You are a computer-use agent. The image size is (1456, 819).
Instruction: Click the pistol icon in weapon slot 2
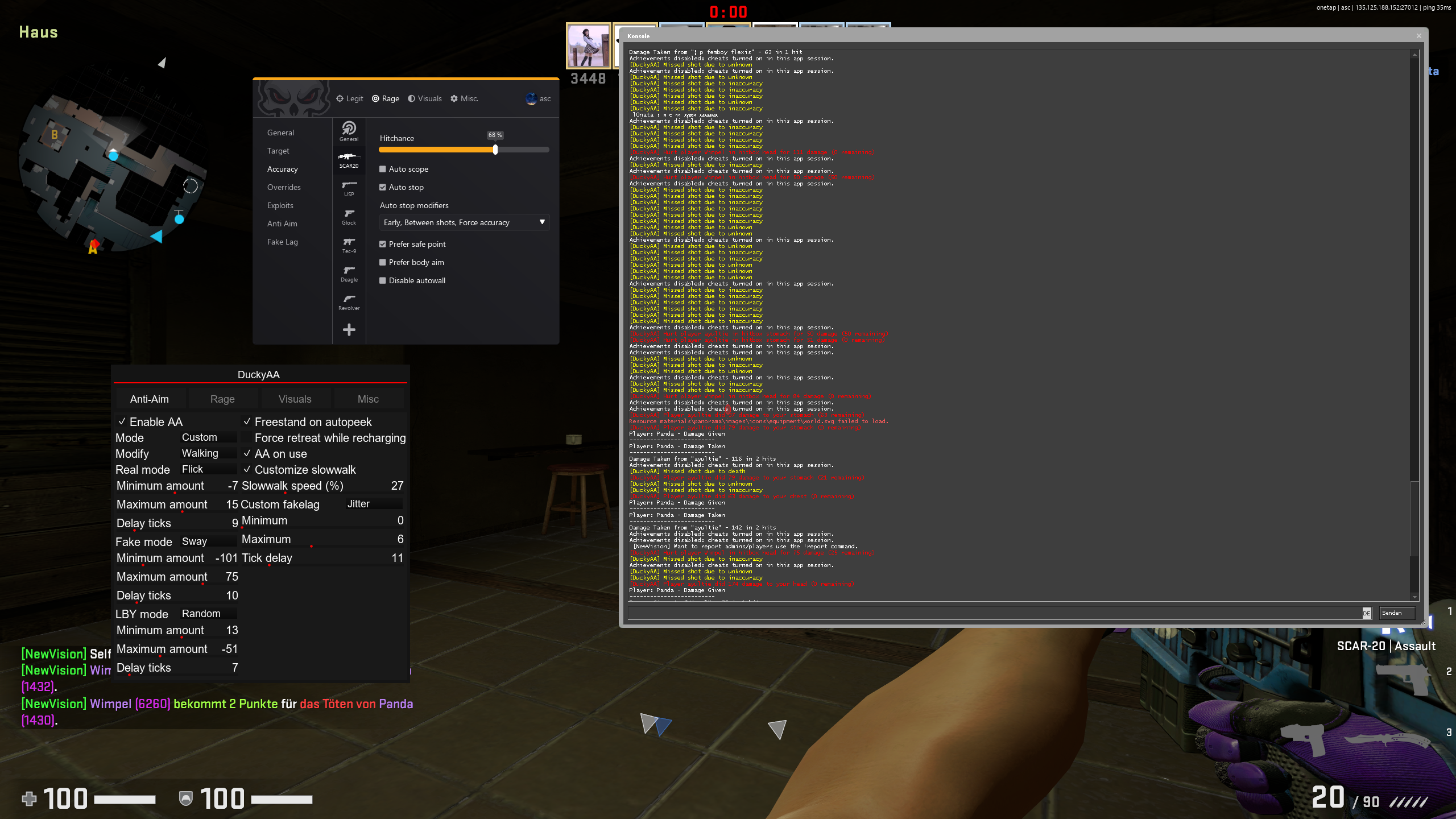tap(1404, 679)
